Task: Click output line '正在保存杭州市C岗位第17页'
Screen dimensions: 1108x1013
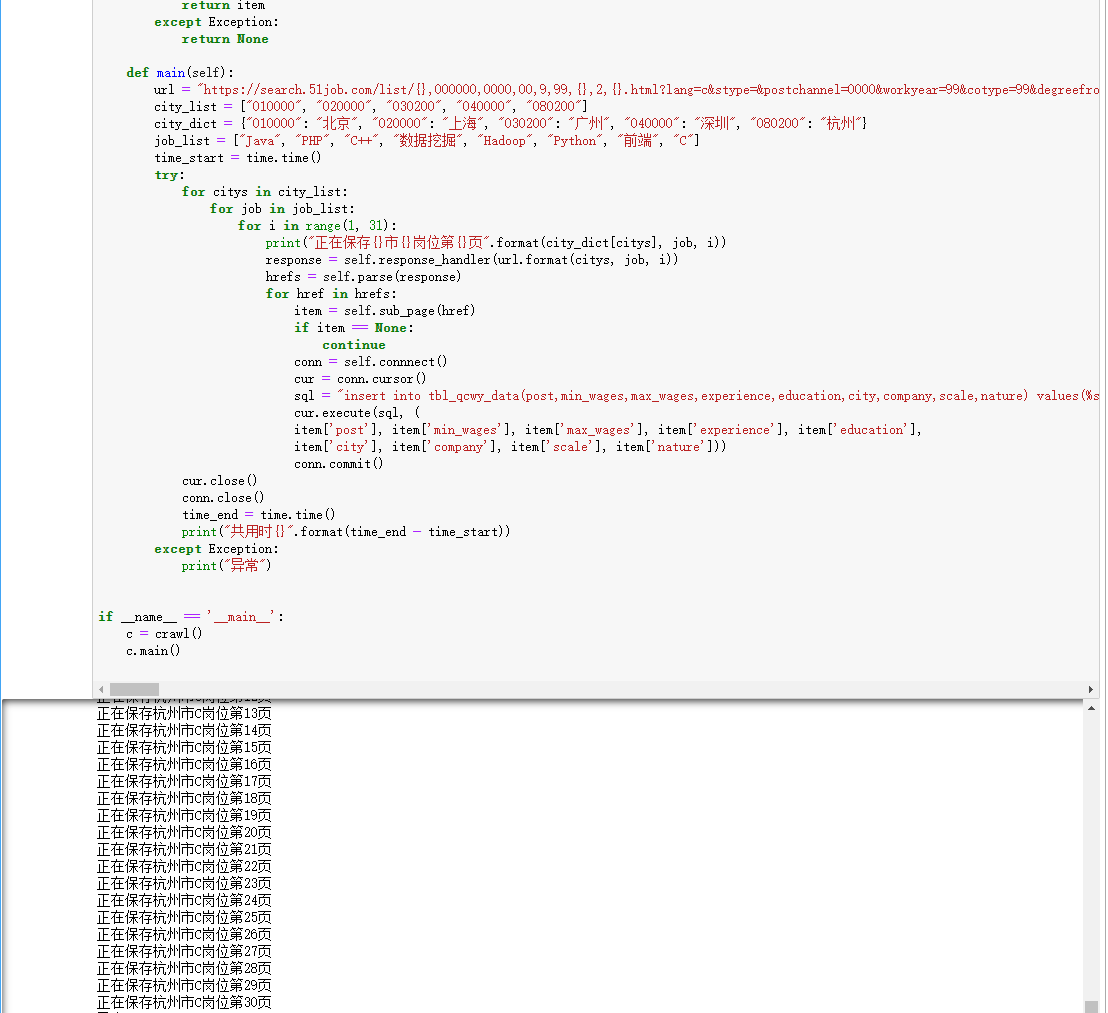Action: (184, 781)
